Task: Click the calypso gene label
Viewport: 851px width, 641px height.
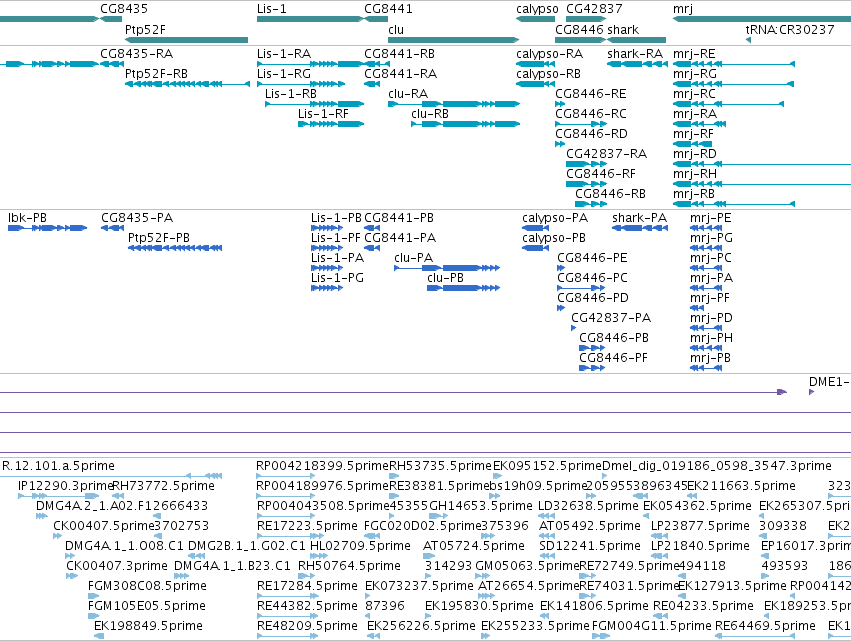Action: (x=537, y=9)
